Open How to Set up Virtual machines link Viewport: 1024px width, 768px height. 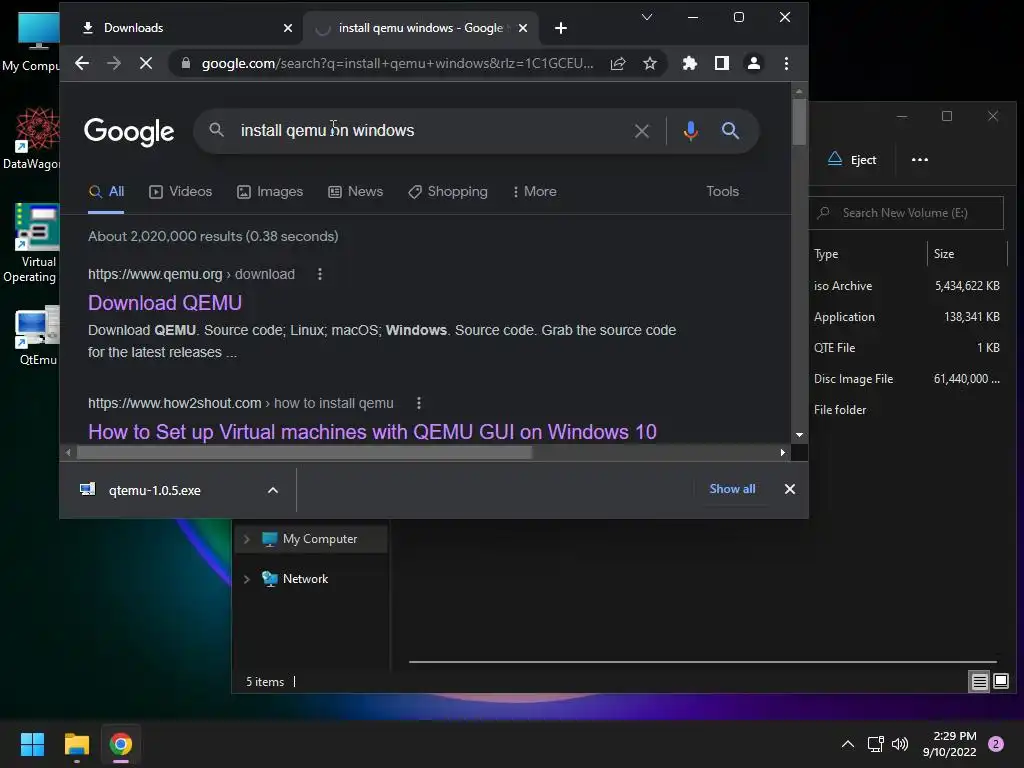[372, 432]
